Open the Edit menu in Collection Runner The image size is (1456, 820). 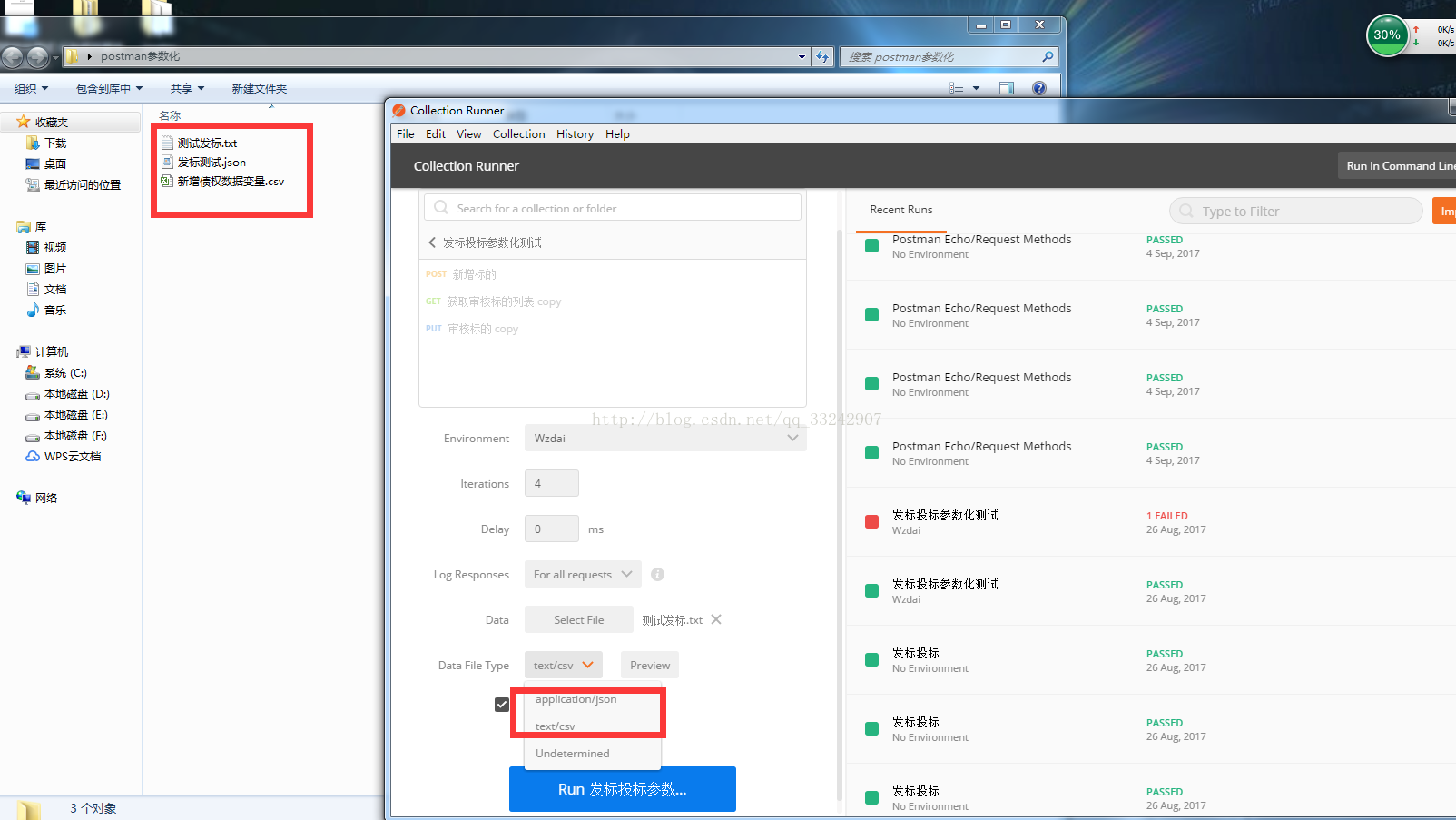tap(436, 133)
